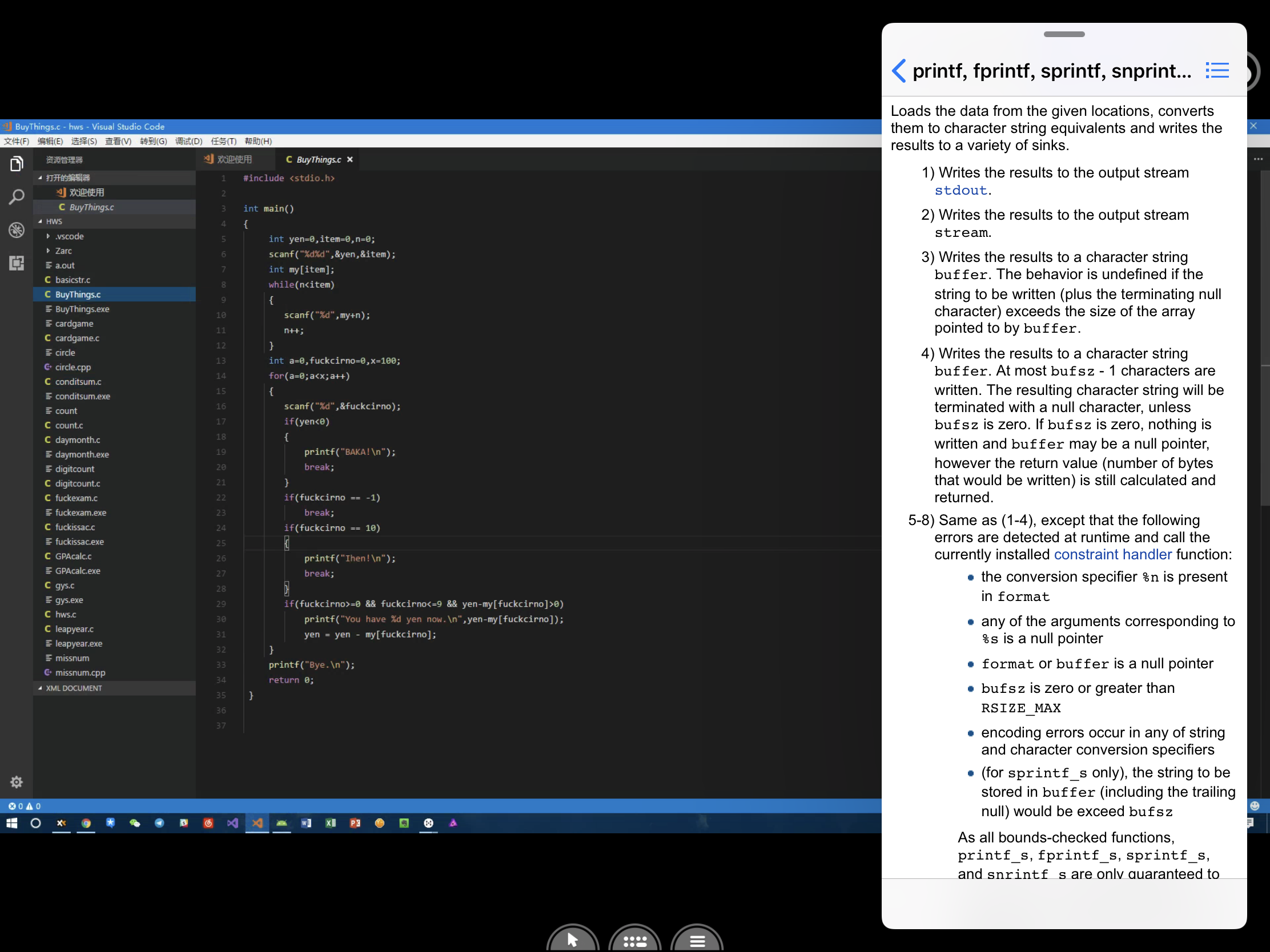Open the 编辑(E) menu

[x=50, y=141]
